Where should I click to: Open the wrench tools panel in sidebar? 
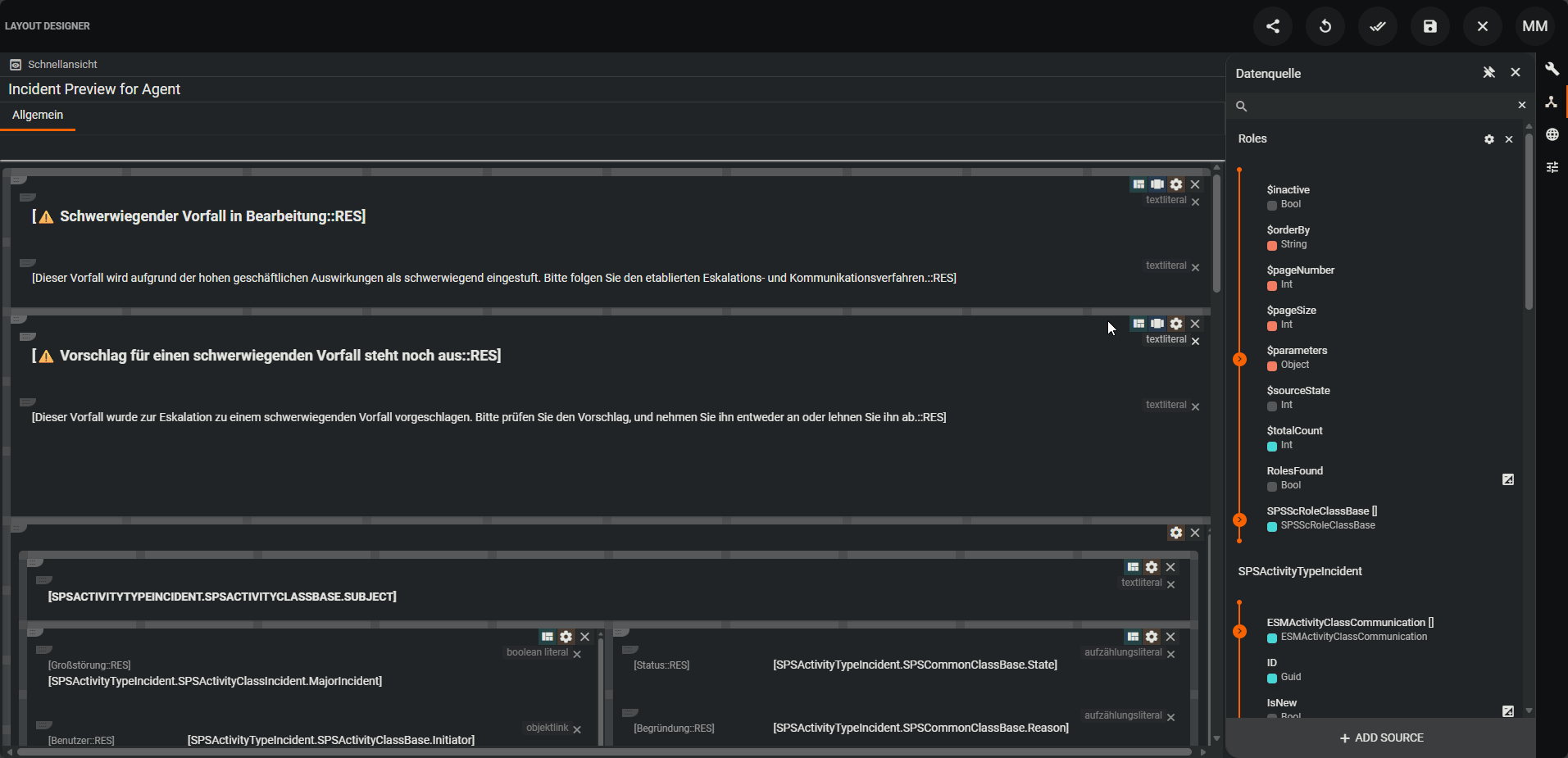coord(1552,70)
